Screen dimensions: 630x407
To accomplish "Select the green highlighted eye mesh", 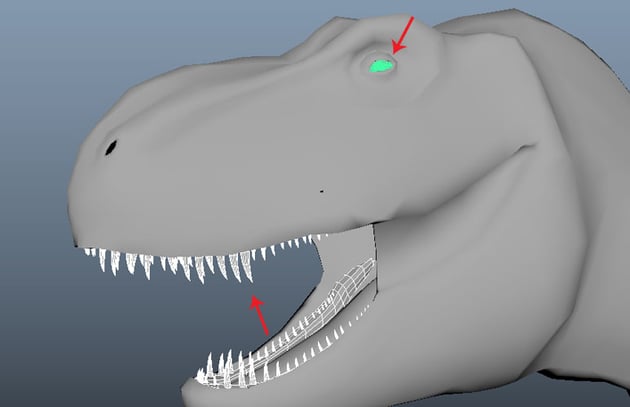I will 381,66.
